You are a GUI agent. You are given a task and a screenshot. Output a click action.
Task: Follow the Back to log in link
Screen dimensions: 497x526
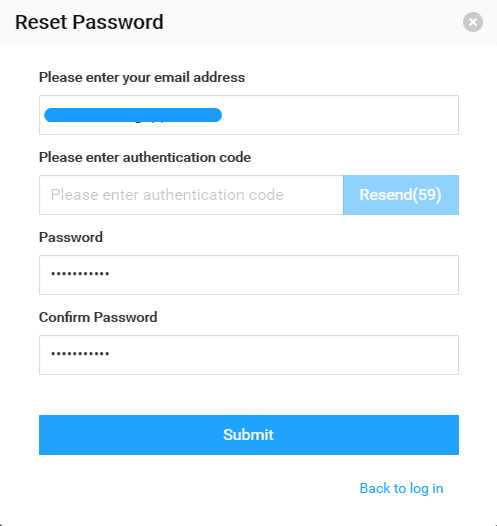[401, 489]
